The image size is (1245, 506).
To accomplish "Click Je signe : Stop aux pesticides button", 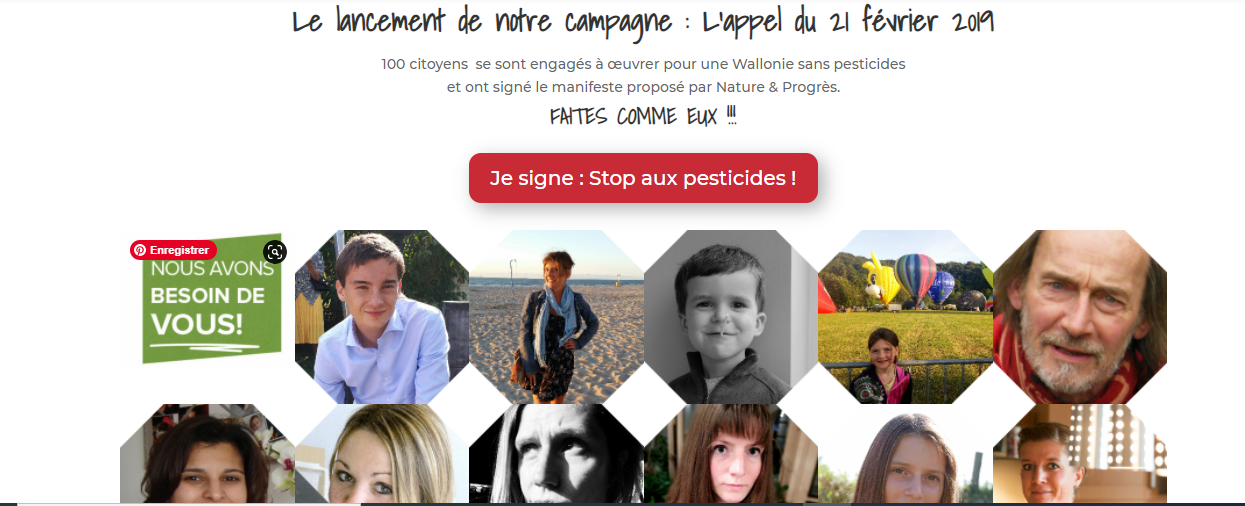I will click(x=643, y=178).
